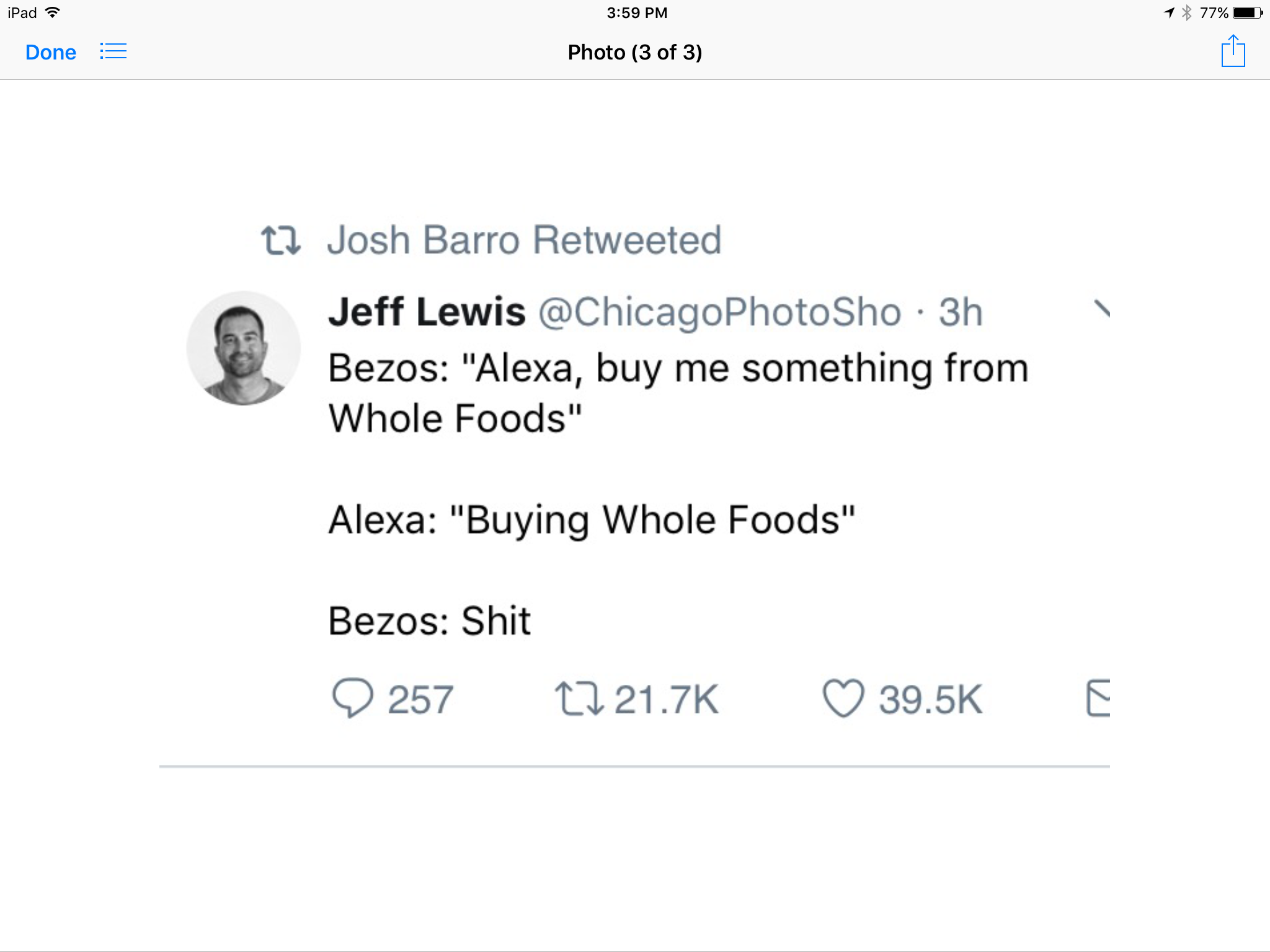Image resolution: width=1270 pixels, height=952 pixels.
Task: Tap the share icon in the top right
Action: pyautogui.click(x=1233, y=51)
